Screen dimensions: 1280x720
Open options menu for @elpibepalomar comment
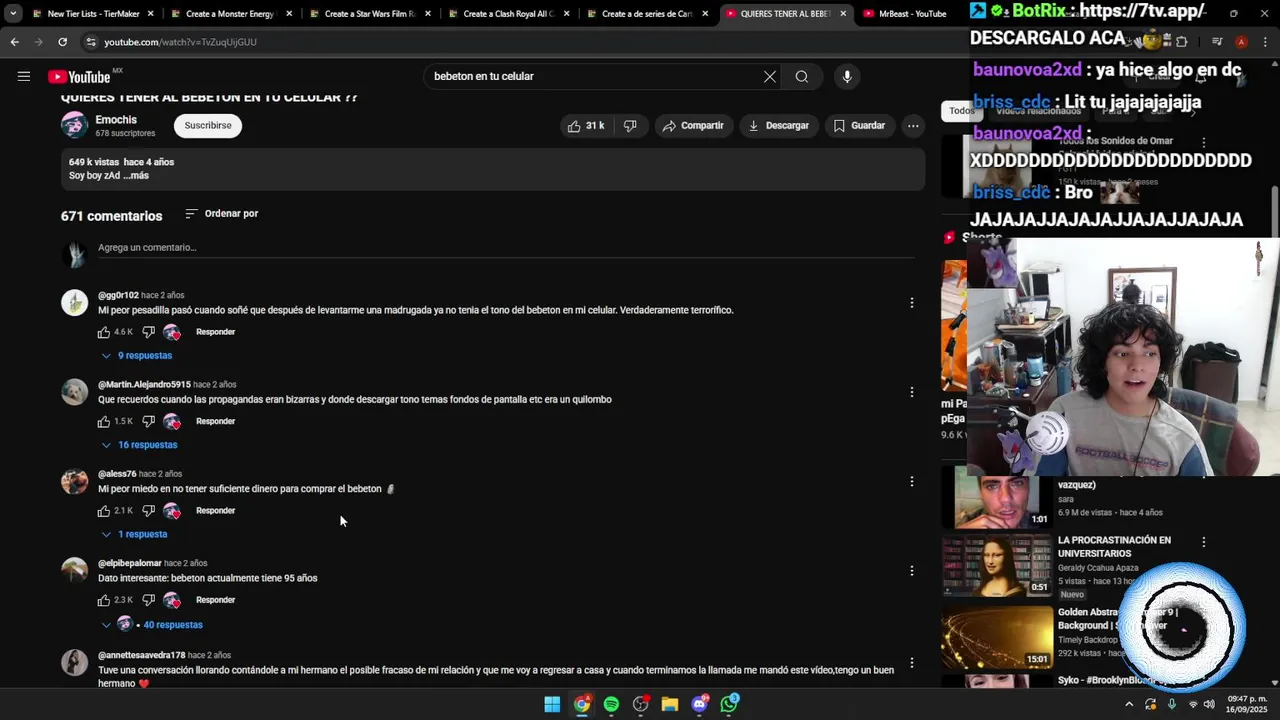click(911, 571)
